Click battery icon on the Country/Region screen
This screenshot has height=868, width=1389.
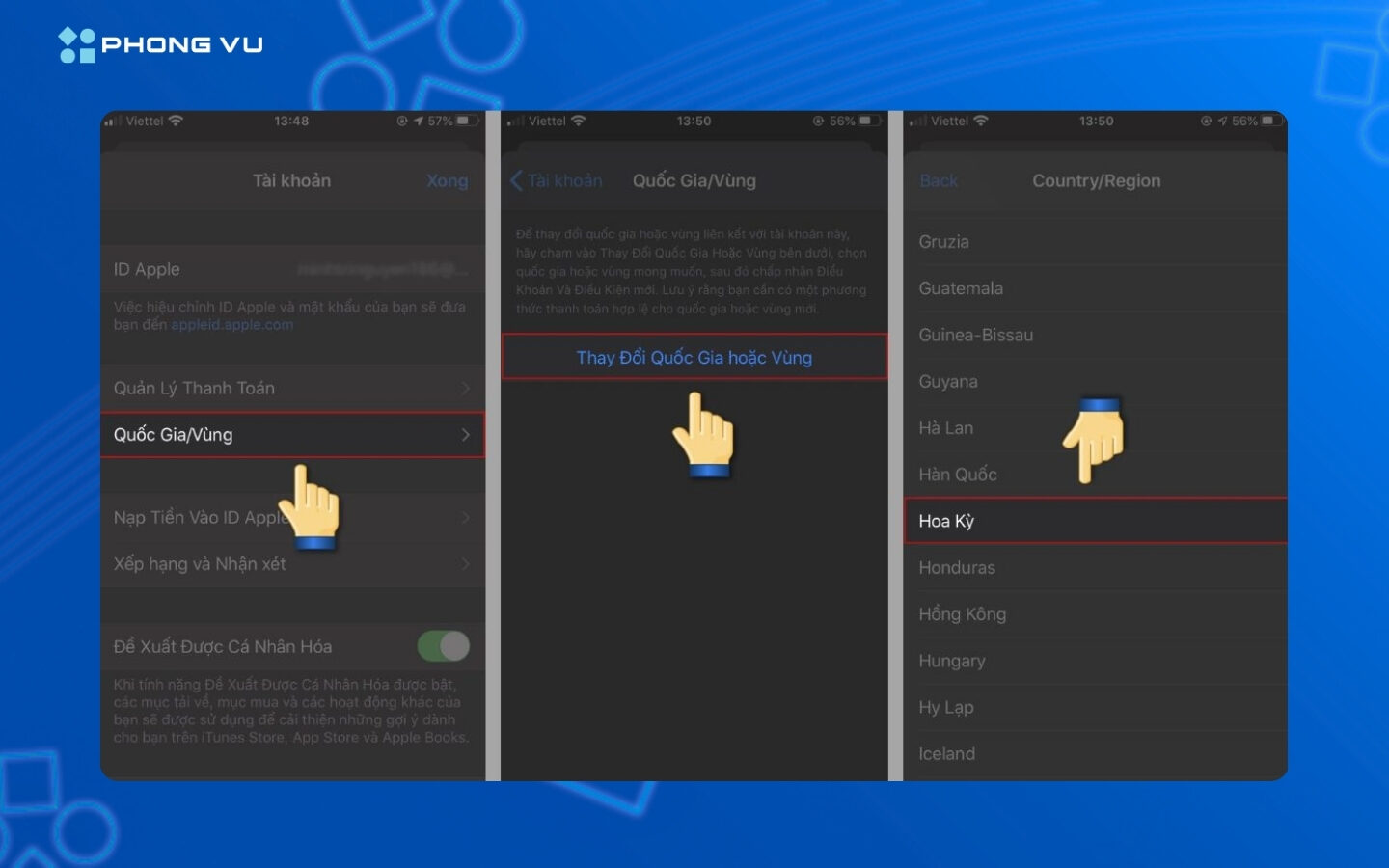[1272, 121]
